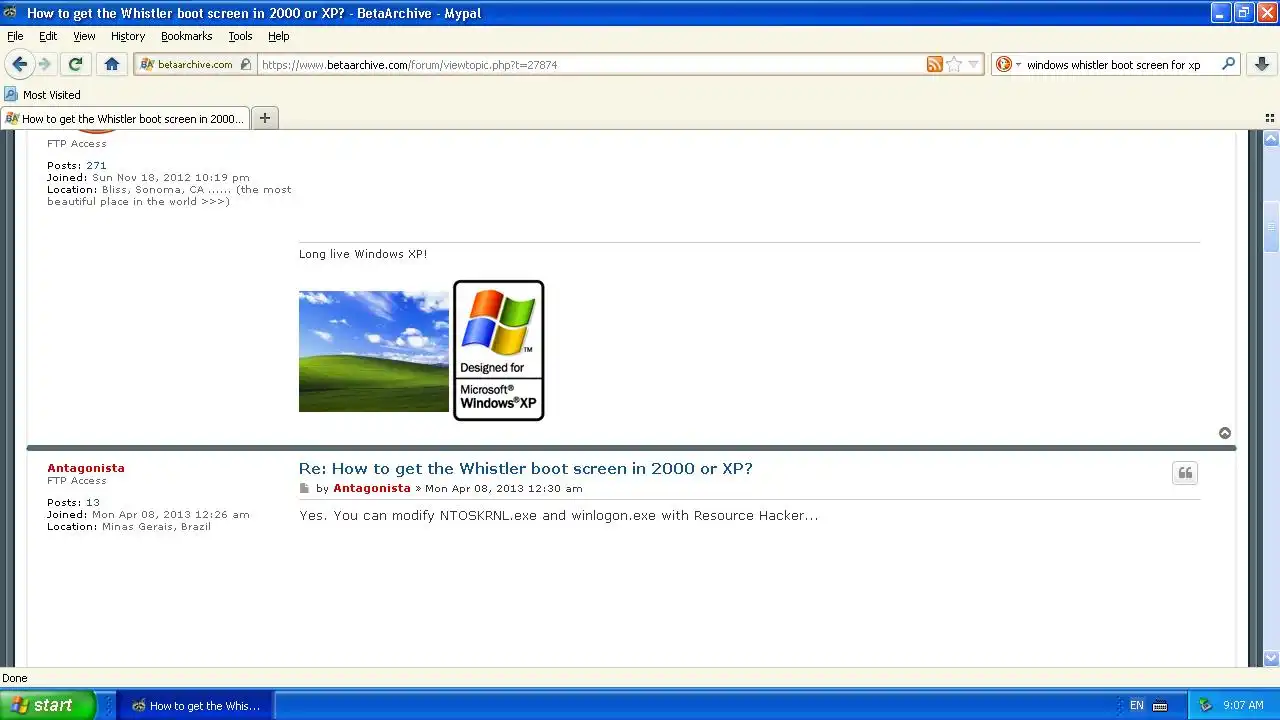Choose the search engine from the dropdown

(x=1009, y=64)
